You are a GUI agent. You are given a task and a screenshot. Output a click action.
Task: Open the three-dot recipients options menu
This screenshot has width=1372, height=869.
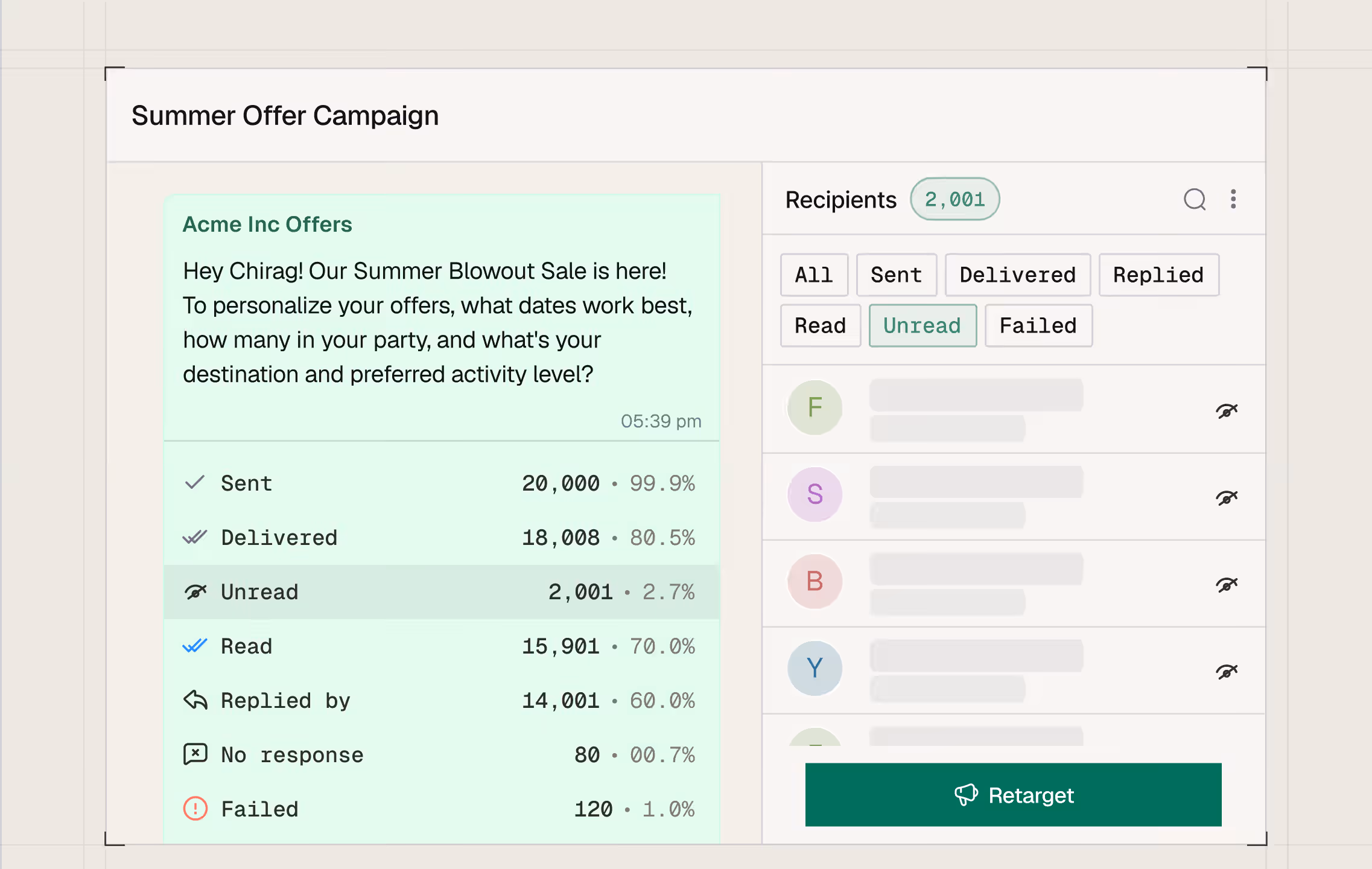1233,199
